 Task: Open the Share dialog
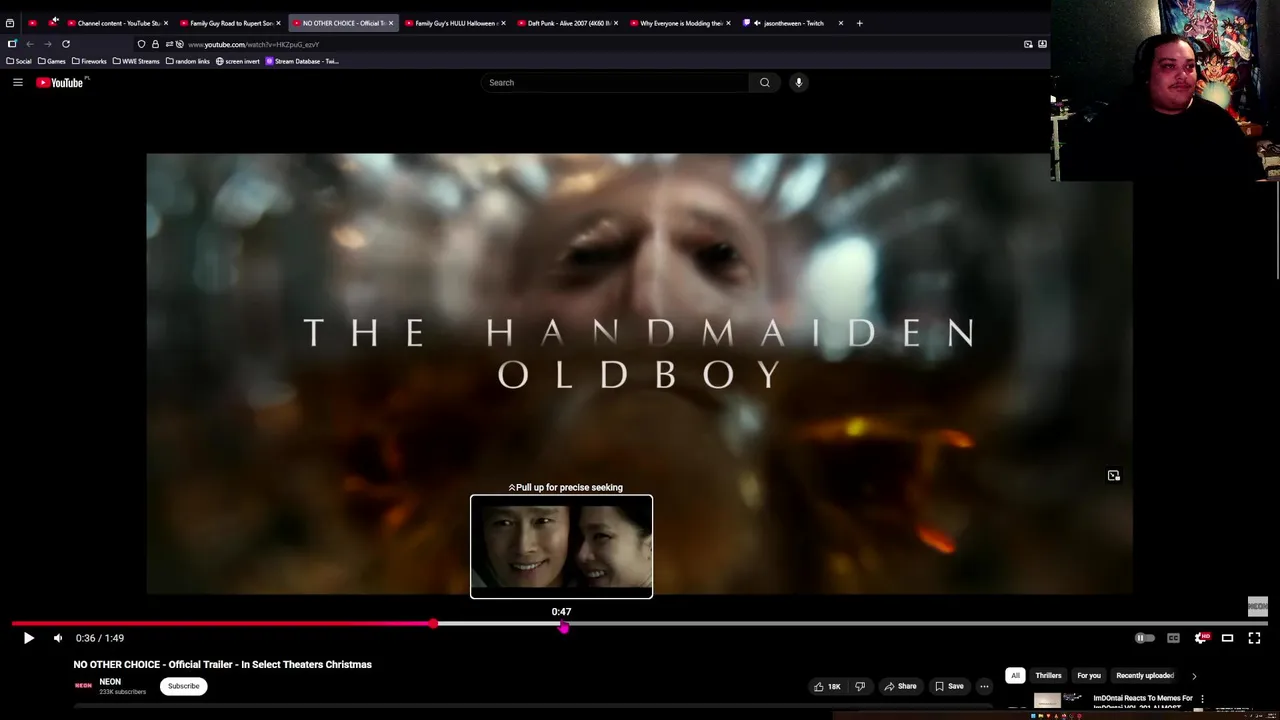point(900,686)
